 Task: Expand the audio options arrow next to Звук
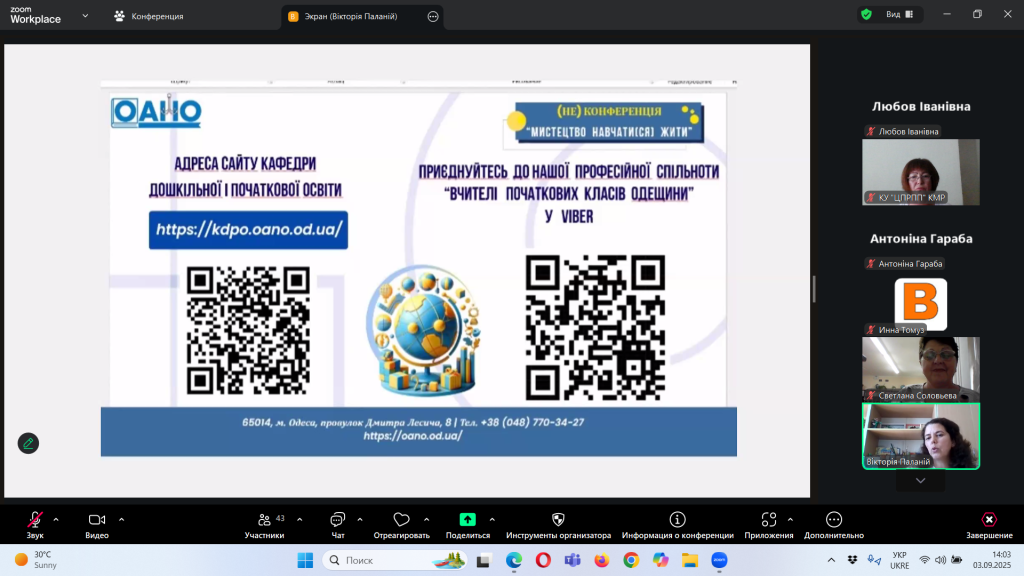coord(56,519)
